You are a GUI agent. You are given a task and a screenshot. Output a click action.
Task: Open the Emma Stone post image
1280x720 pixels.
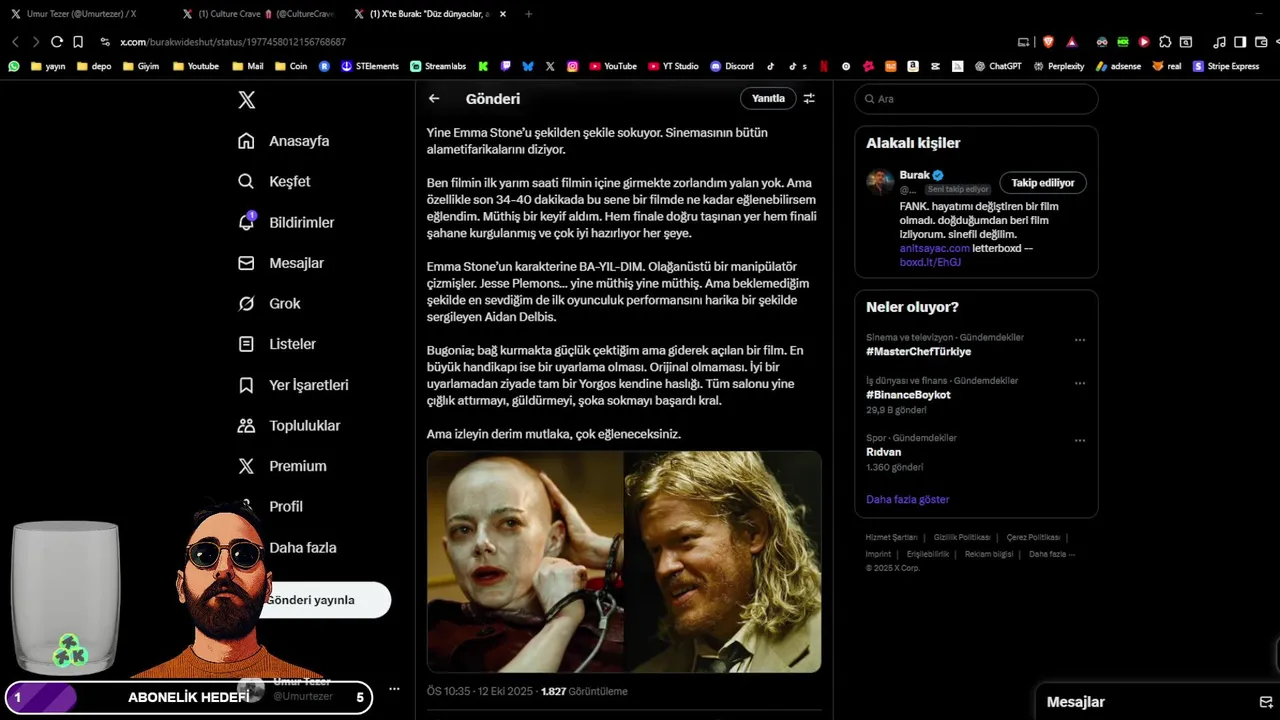pyautogui.click(x=525, y=561)
